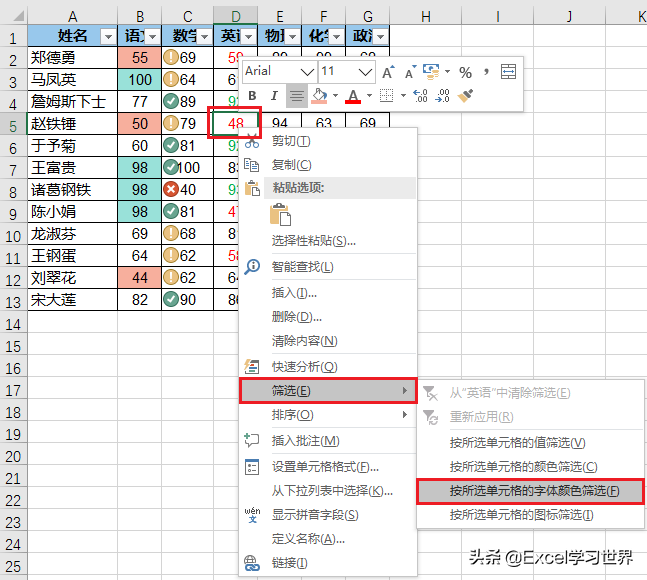Apply Accounting Number Format from mini toolbar
The height and width of the screenshot is (580, 647).
point(431,72)
